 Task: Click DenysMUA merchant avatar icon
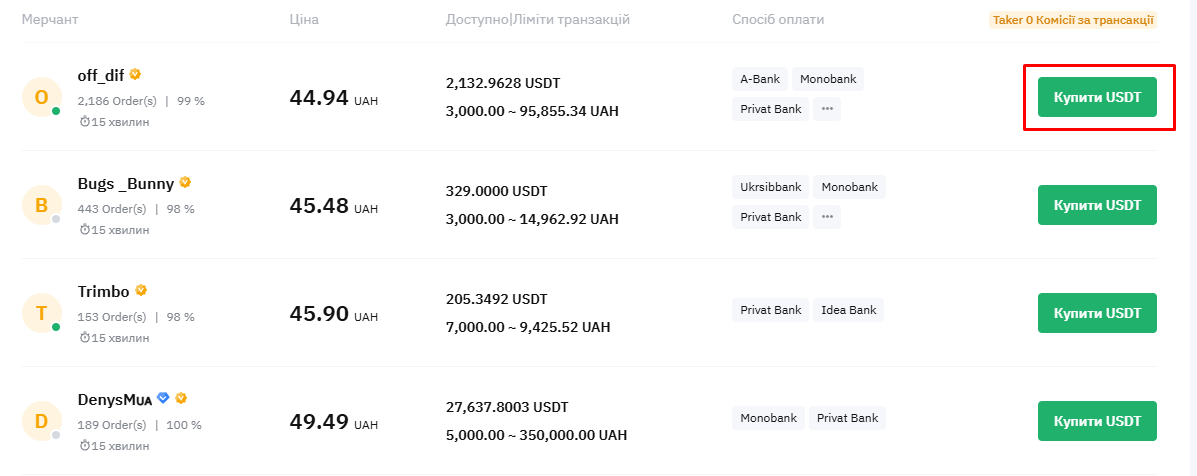[x=41, y=422]
